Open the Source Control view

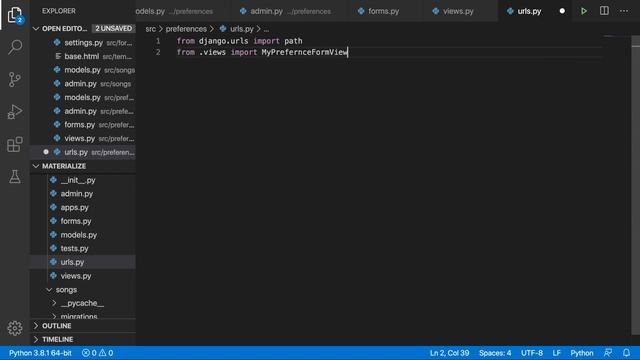15,79
